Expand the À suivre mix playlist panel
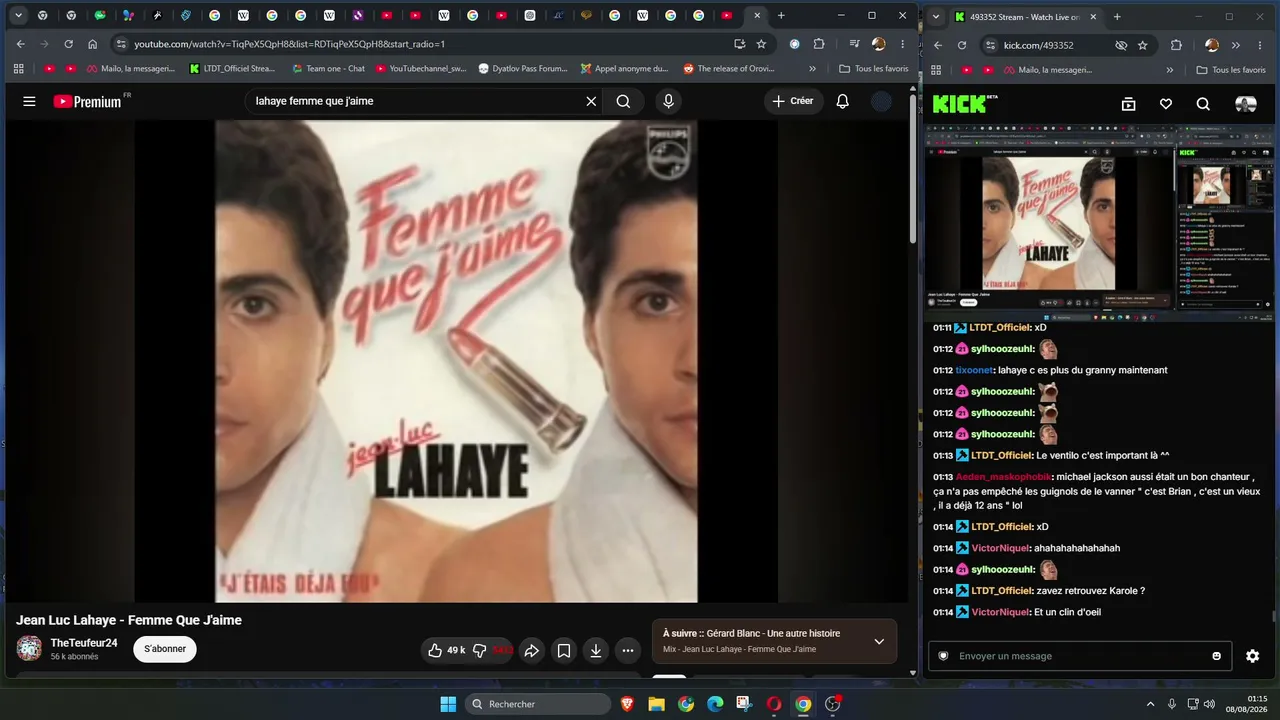This screenshot has width=1280, height=720. click(879, 641)
